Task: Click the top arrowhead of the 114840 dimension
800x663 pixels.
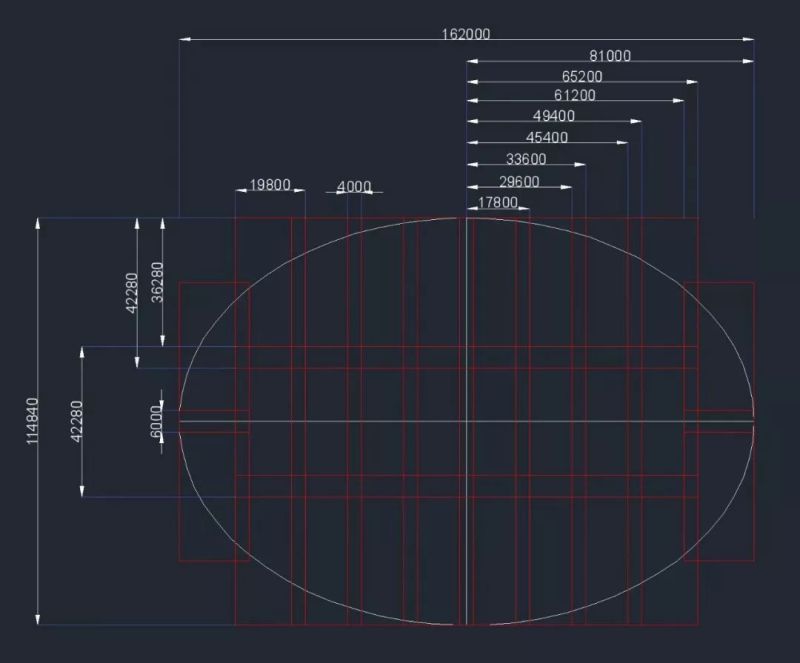Action: coord(39,224)
